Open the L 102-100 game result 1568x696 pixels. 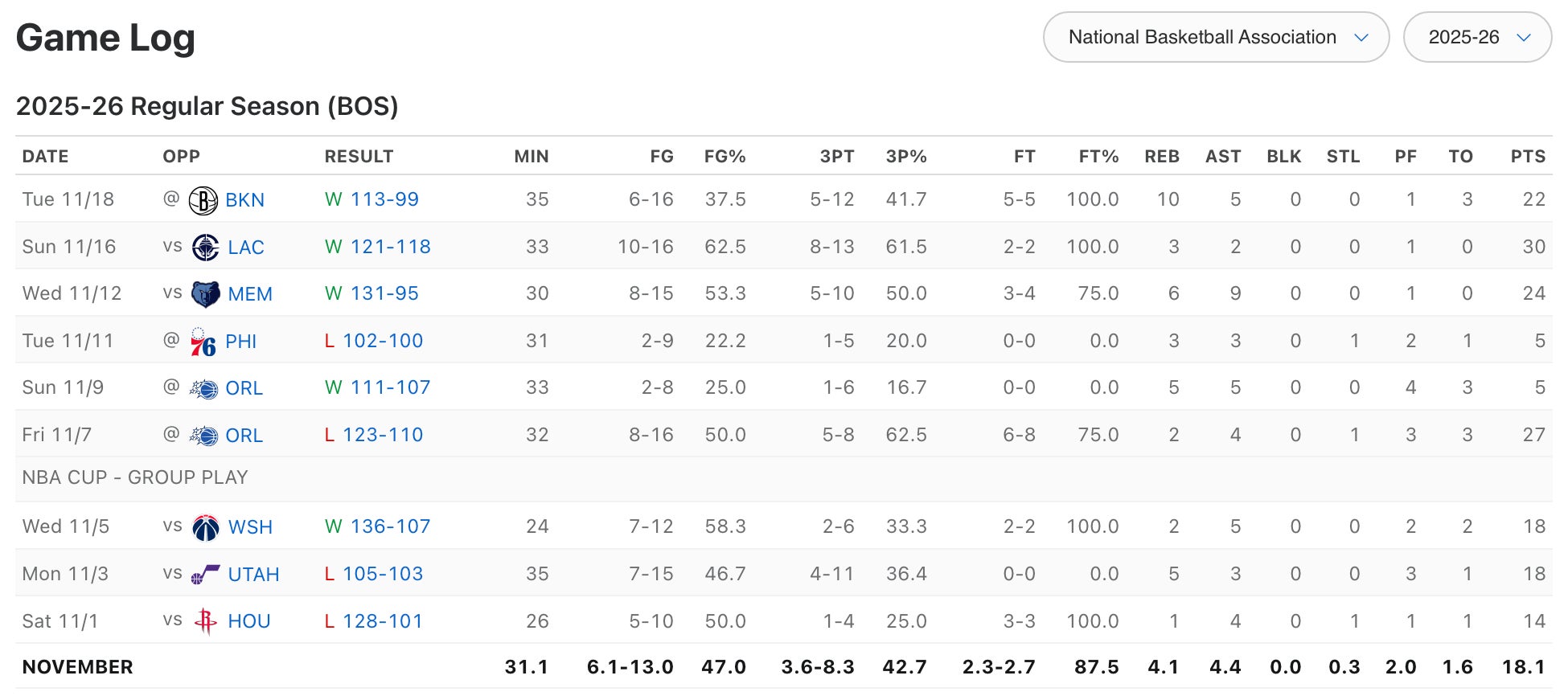[382, 341]
